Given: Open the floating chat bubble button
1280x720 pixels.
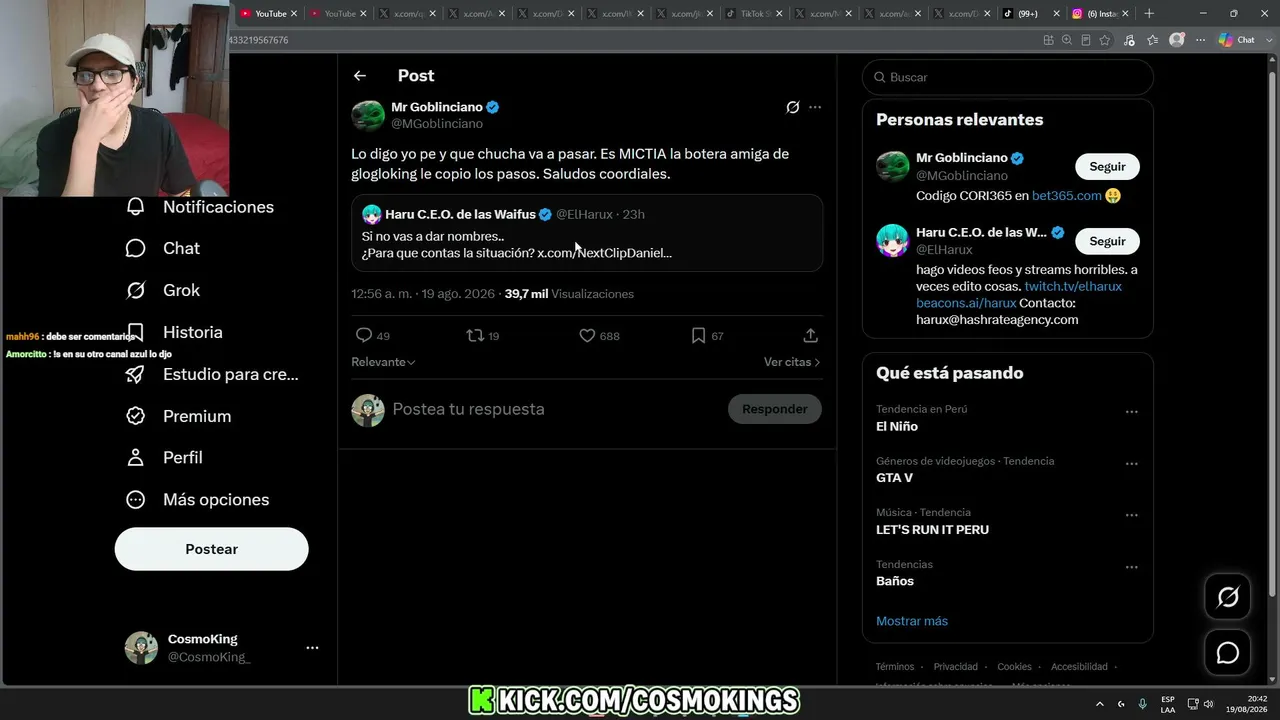Looking at the screenshot, I should click(x=1228, y=653).
